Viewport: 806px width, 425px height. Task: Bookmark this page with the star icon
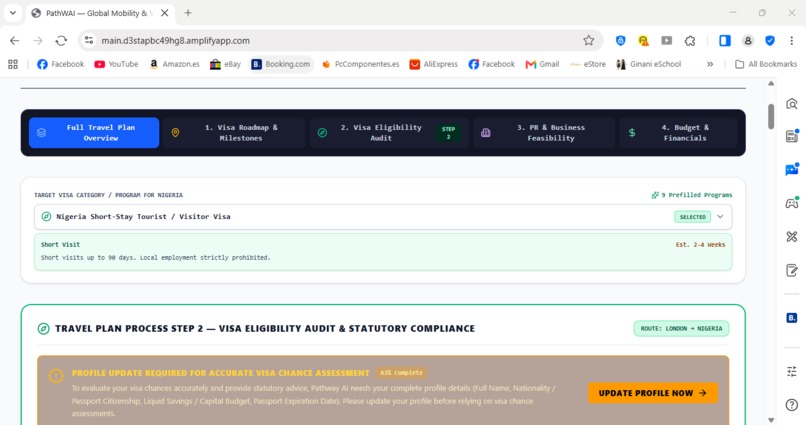589,40
